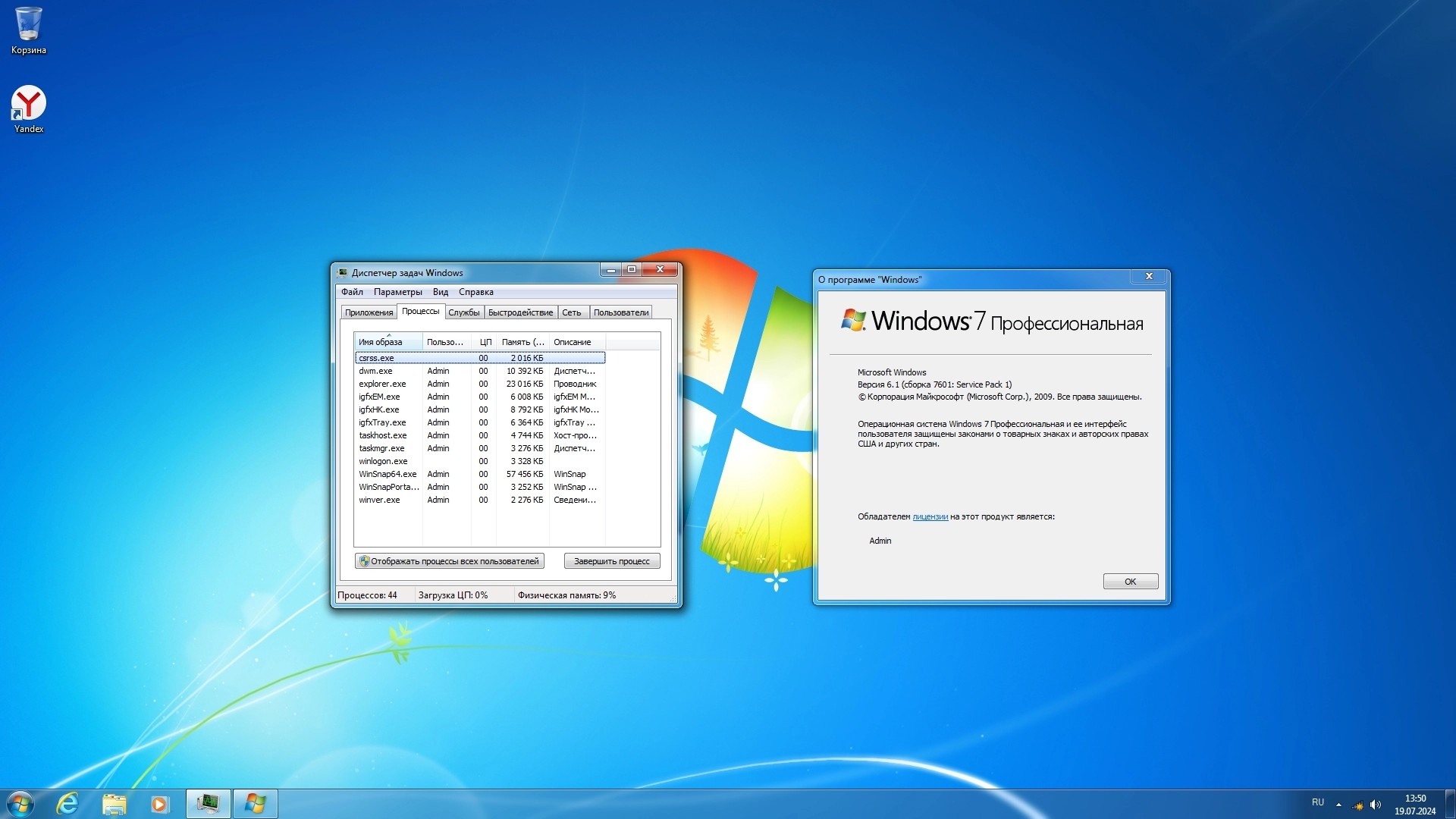Click the volume speaker tray icon
The width and height of the screenshot is (1456, 819).
click(x=1376, y=805)
